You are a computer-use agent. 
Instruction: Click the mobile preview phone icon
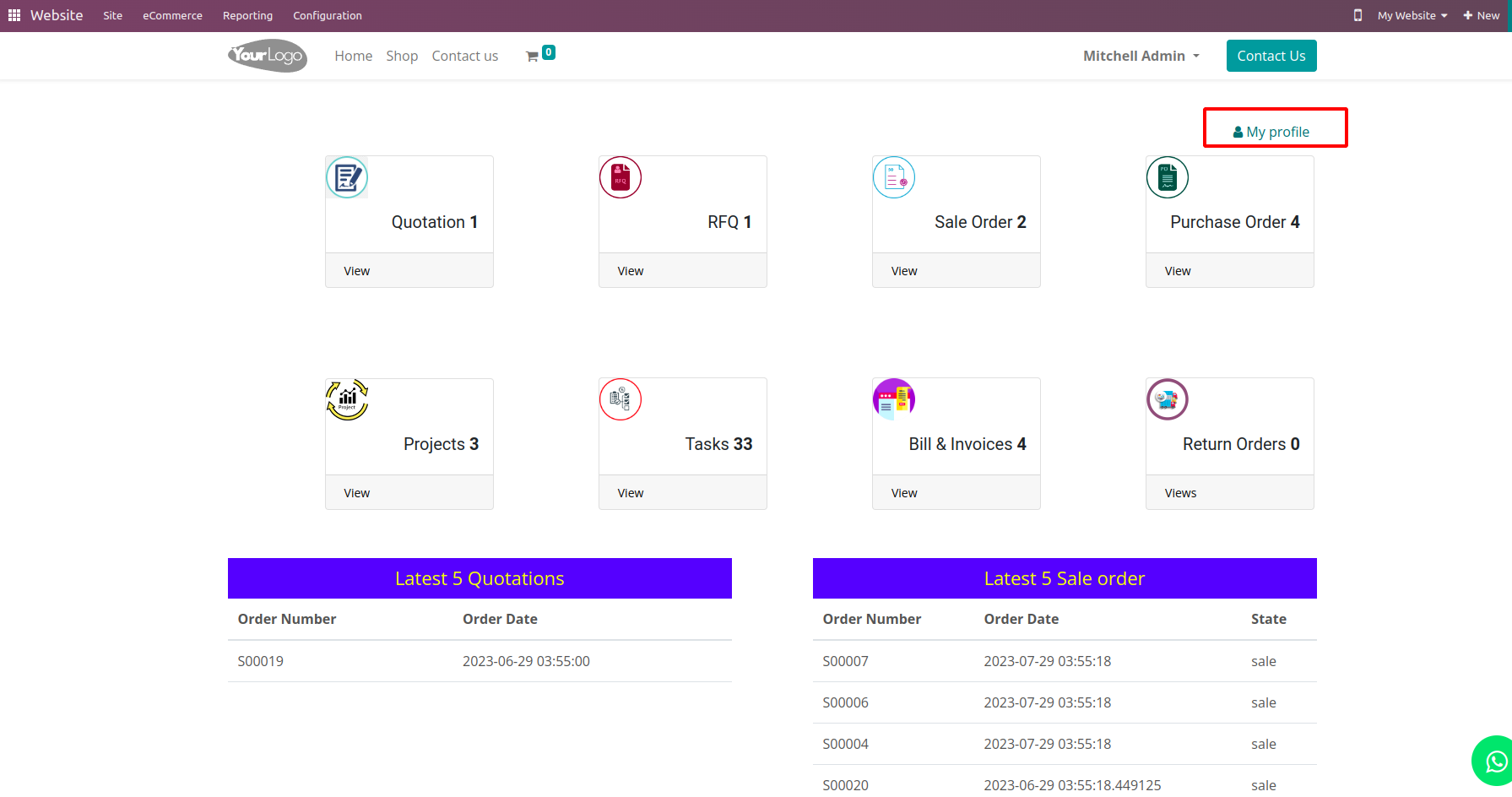(x=1358, y=15)
